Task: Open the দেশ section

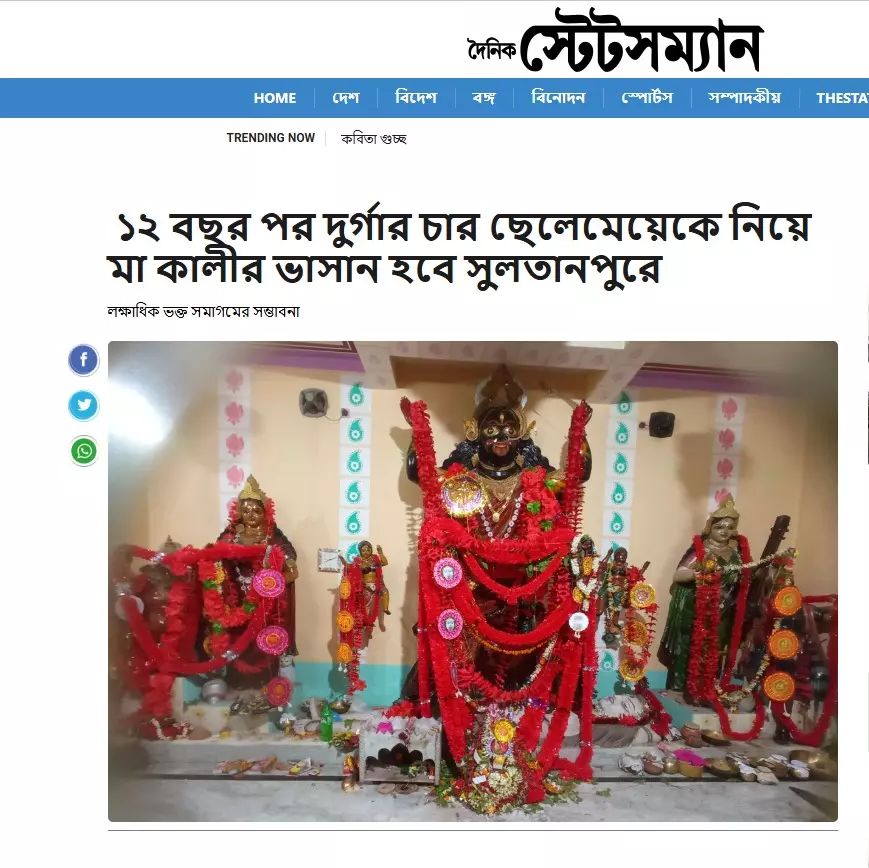Action: point(346,98)
